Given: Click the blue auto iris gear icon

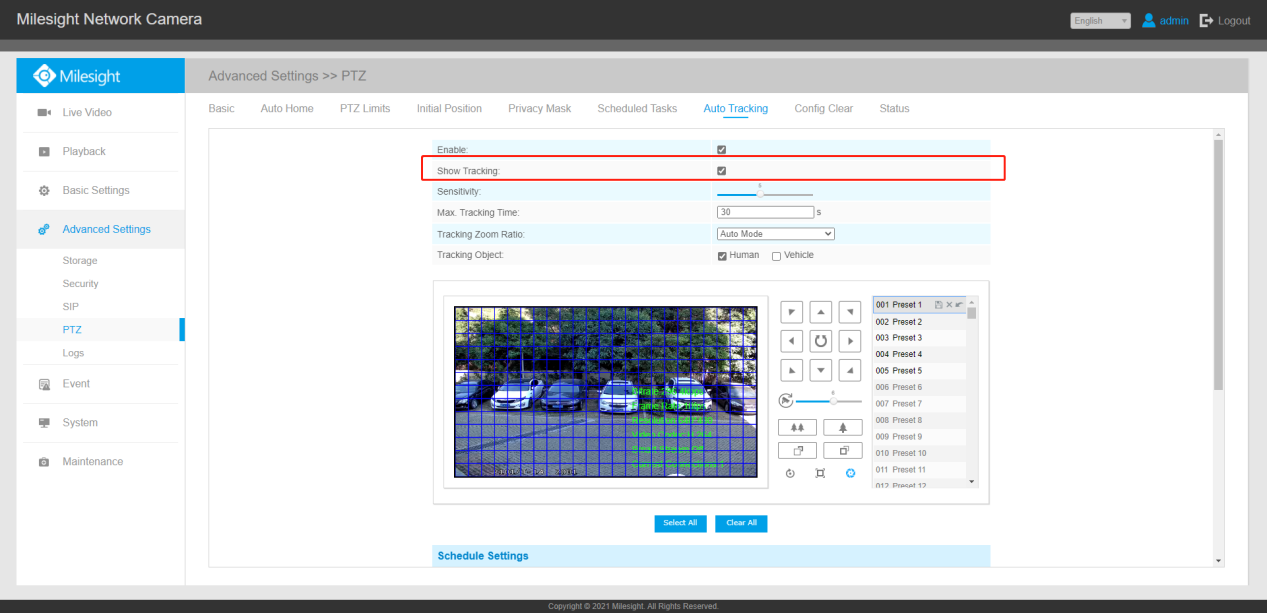Looking at the screenshot, I should (x=850, y=473).
